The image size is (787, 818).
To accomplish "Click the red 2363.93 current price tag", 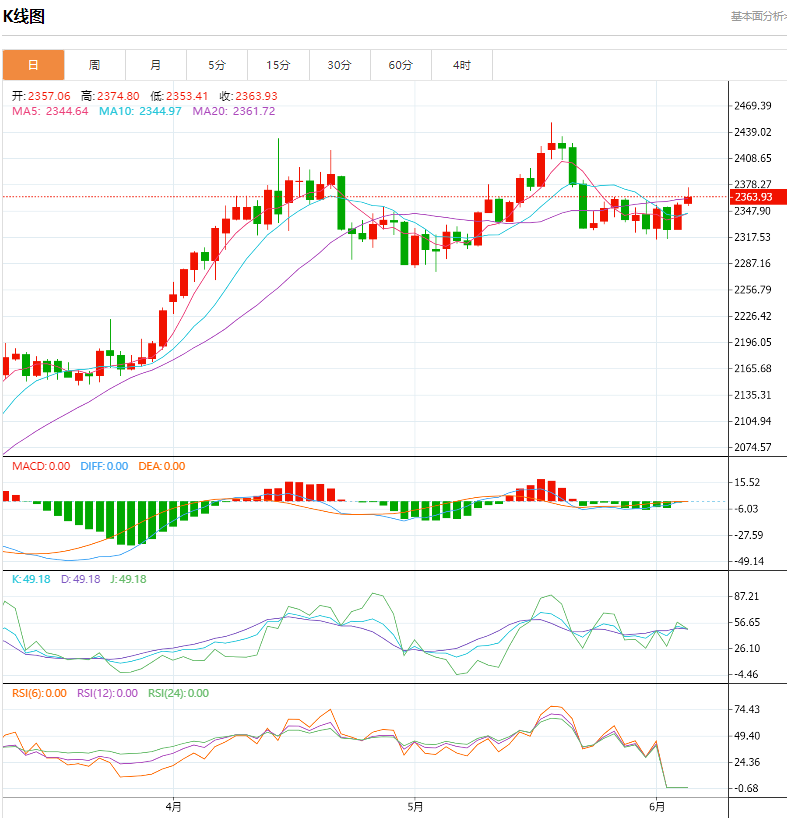I will tap(755, 197).
